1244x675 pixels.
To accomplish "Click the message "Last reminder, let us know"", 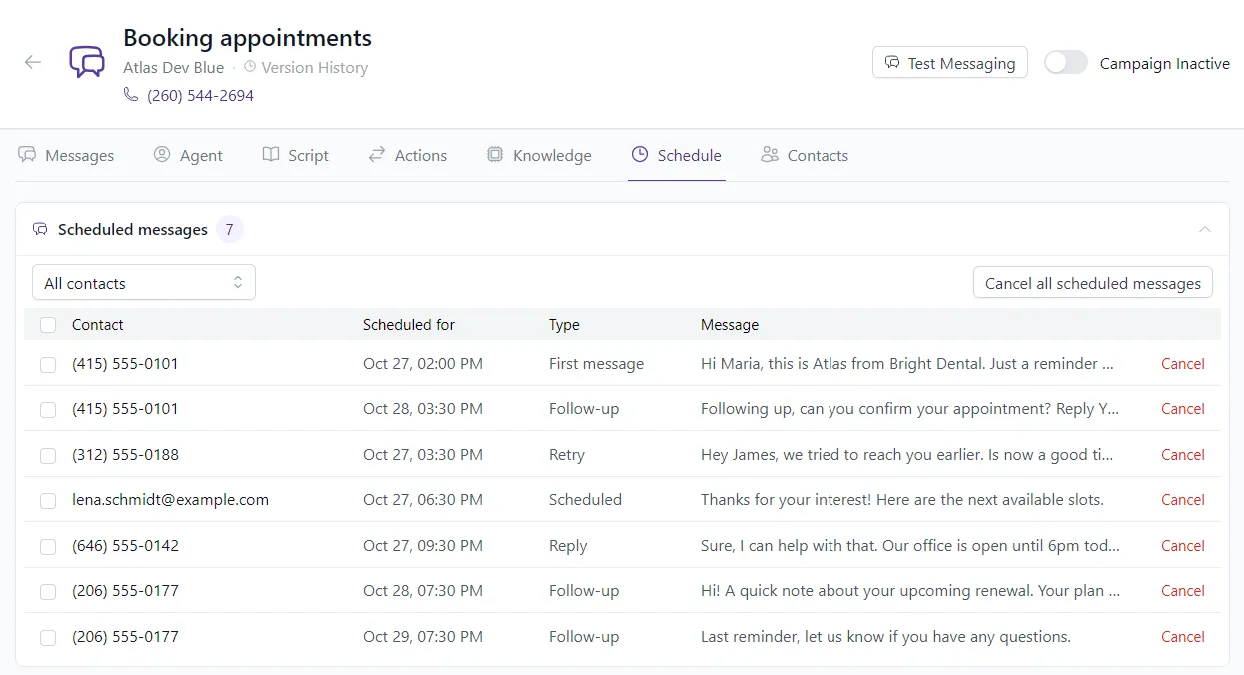I will (886, 637).
